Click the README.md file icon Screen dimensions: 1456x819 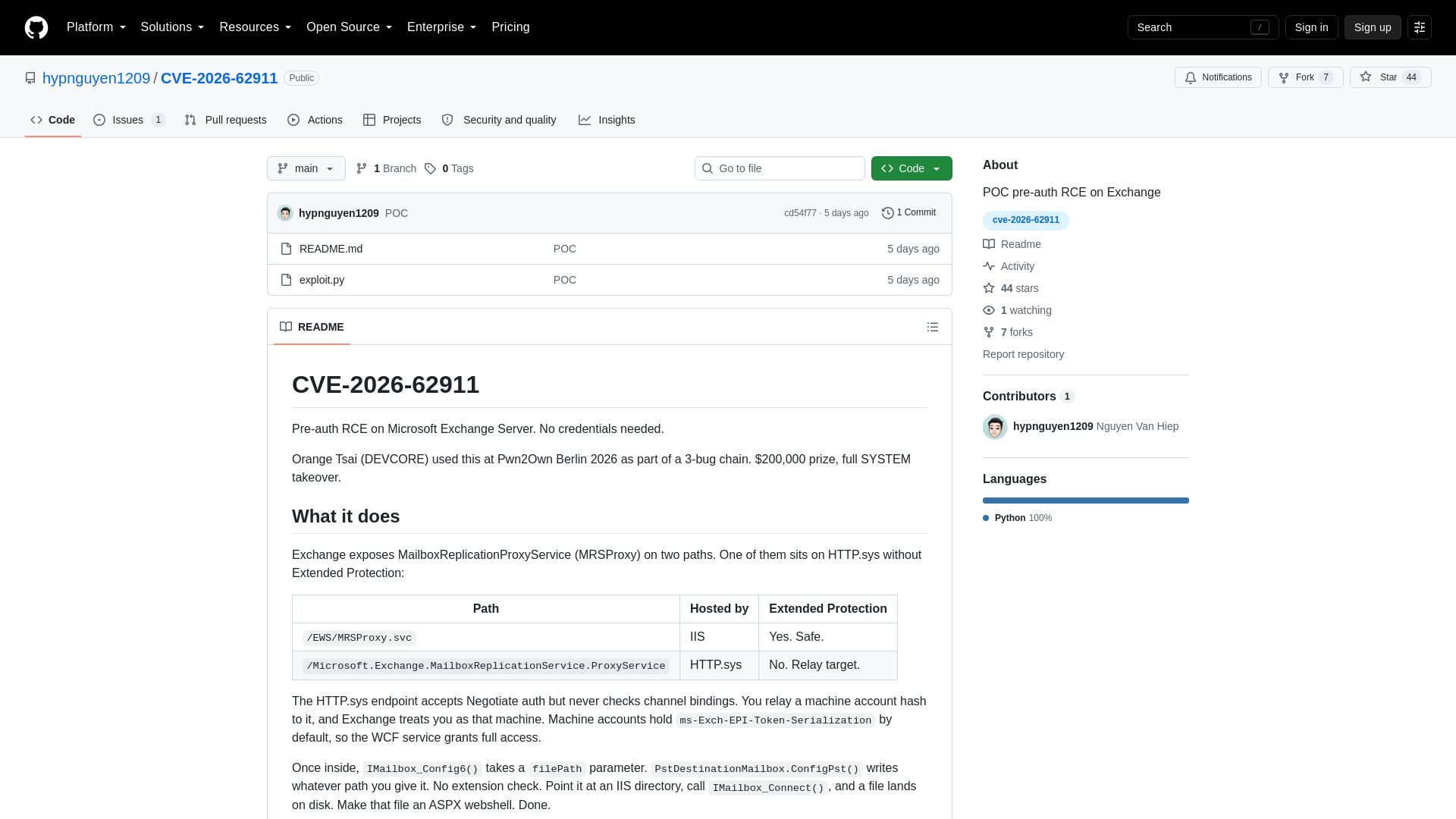(x=286, y=249)
